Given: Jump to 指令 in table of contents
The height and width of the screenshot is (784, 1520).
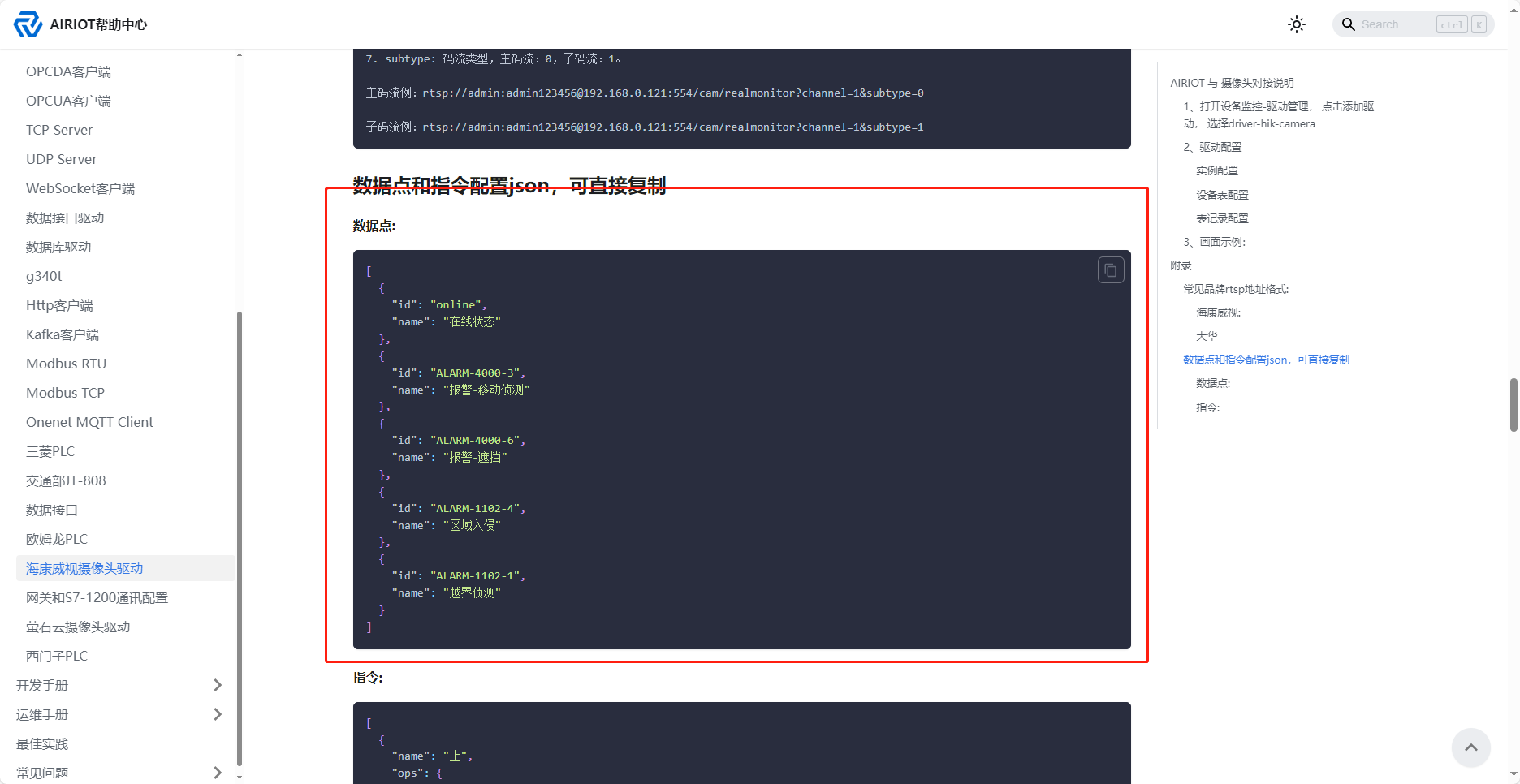Looking at the screenshot, I should click(1207, 407).
